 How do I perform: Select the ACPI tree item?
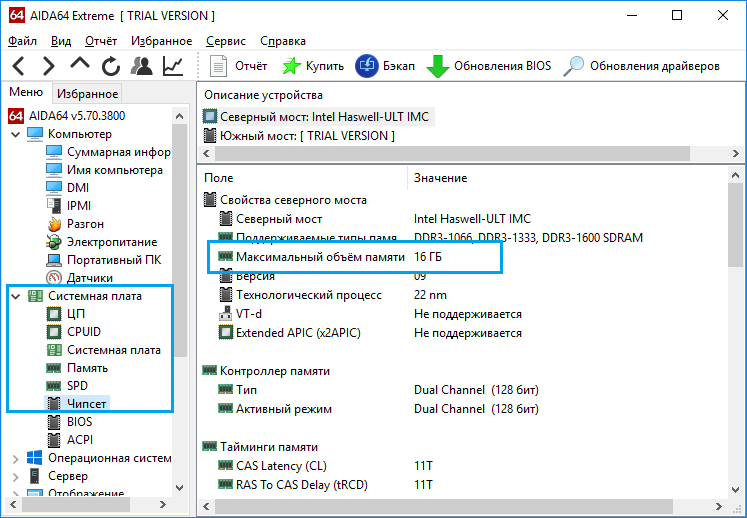pos(70,440)
